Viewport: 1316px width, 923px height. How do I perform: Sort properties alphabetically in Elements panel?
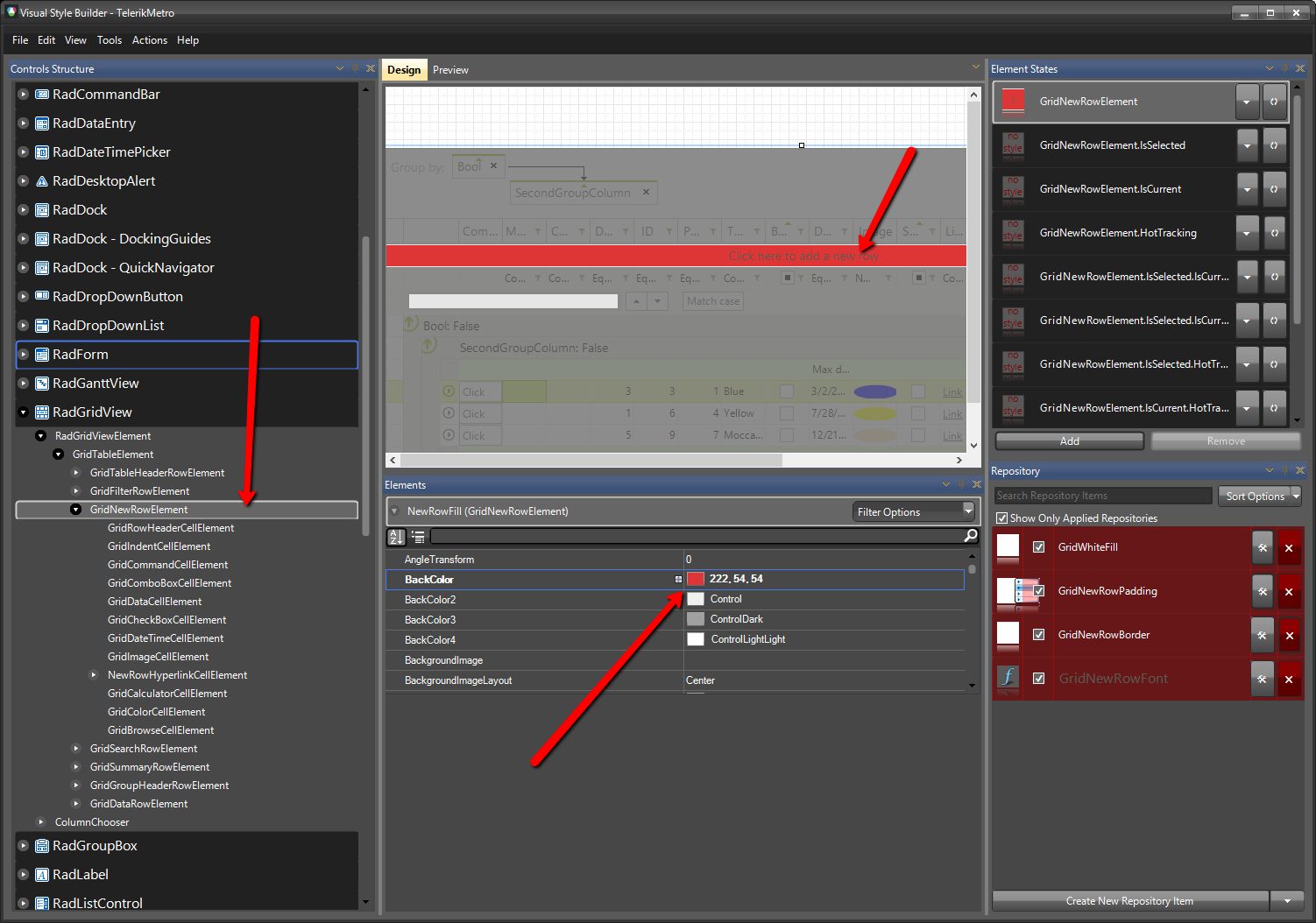click(396, 537)
